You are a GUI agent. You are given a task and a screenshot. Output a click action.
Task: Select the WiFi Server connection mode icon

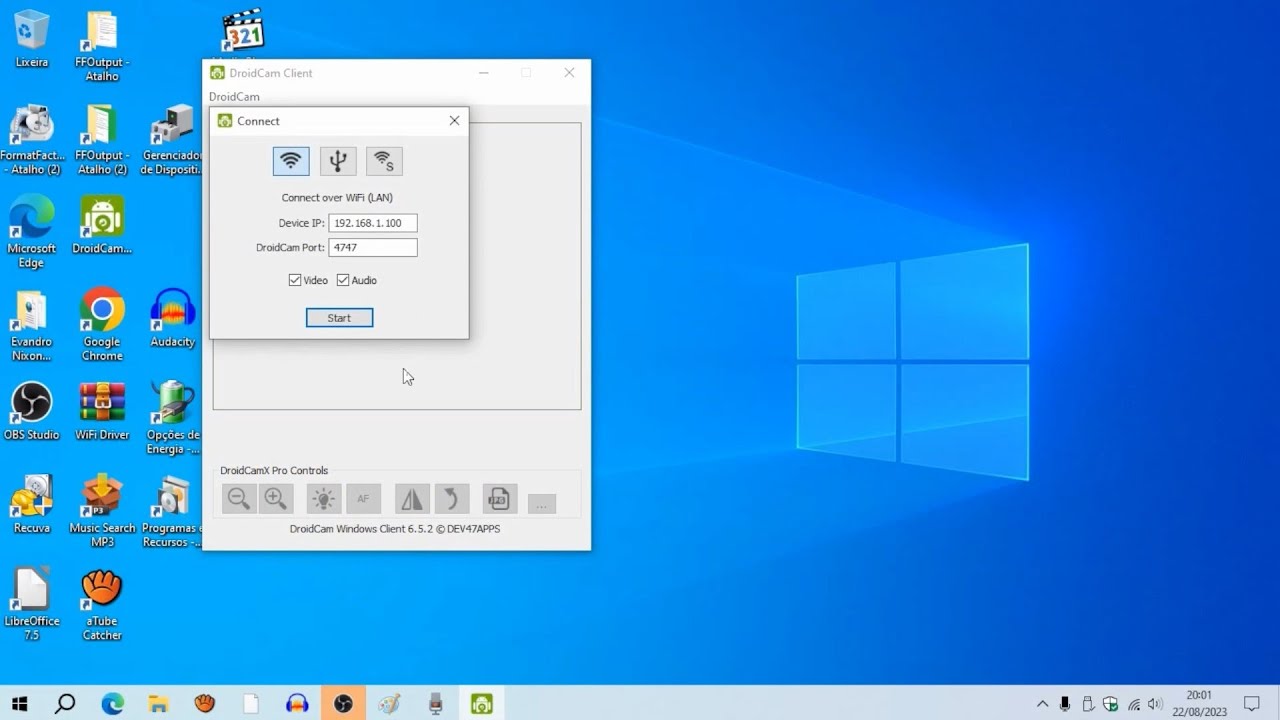pos(384,161)
